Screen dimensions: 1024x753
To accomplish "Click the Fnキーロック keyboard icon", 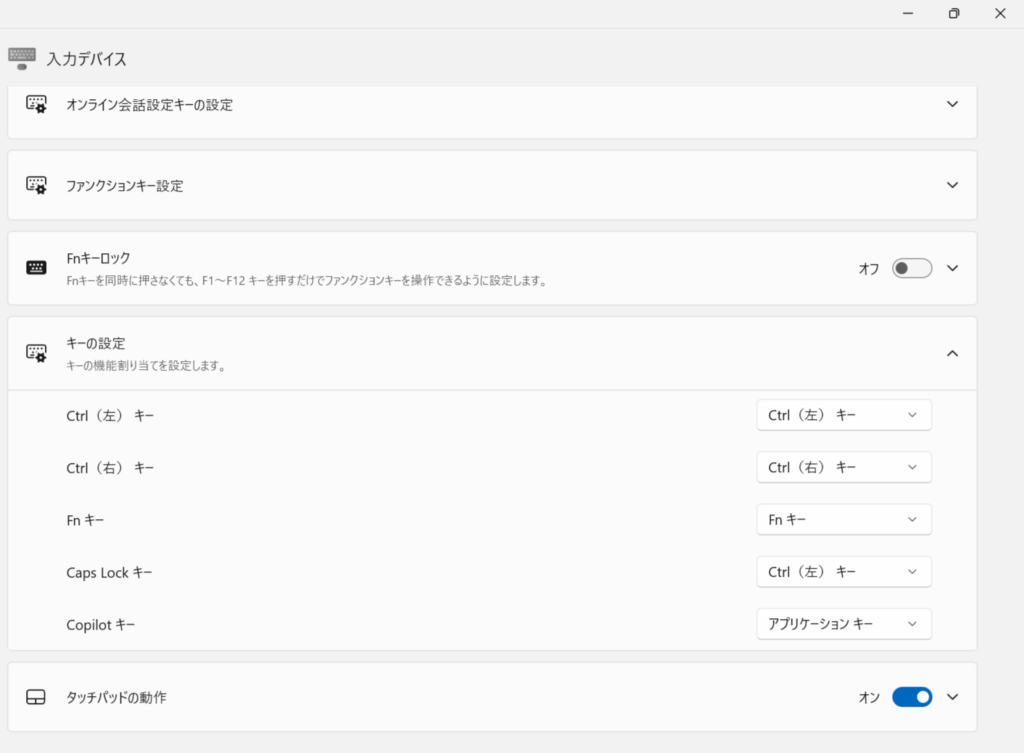I will click(37, 268).
